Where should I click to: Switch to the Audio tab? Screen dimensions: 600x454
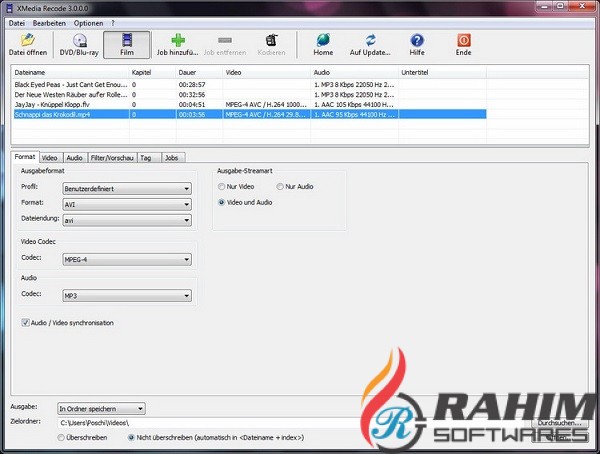74,158
